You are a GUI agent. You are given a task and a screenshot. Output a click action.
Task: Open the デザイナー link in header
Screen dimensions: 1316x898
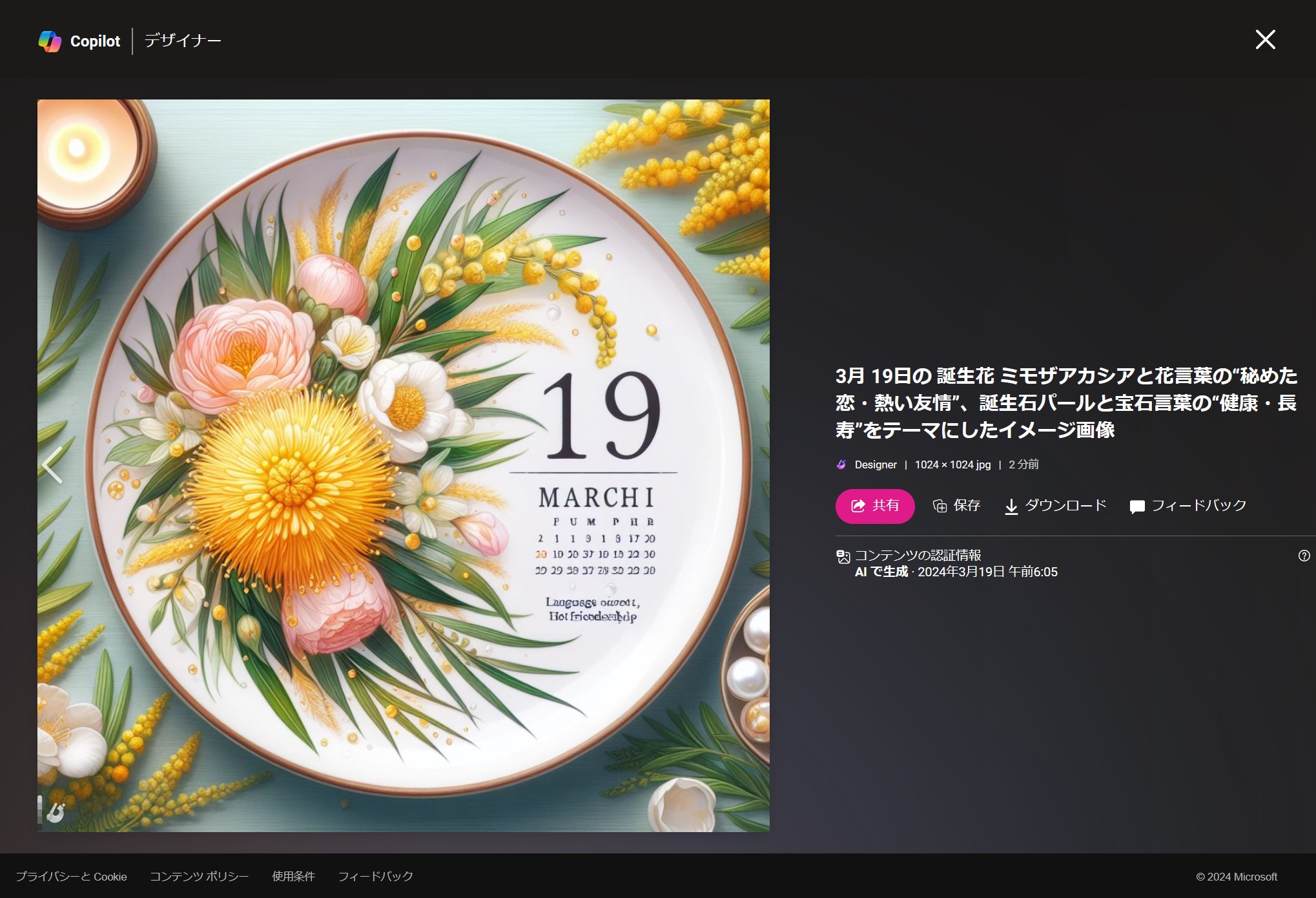tap(182, 41)
